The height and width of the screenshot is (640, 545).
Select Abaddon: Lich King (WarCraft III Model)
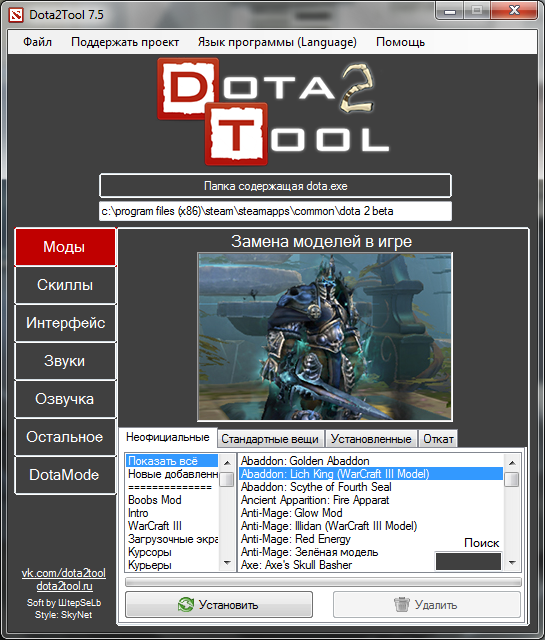[371, 474]
